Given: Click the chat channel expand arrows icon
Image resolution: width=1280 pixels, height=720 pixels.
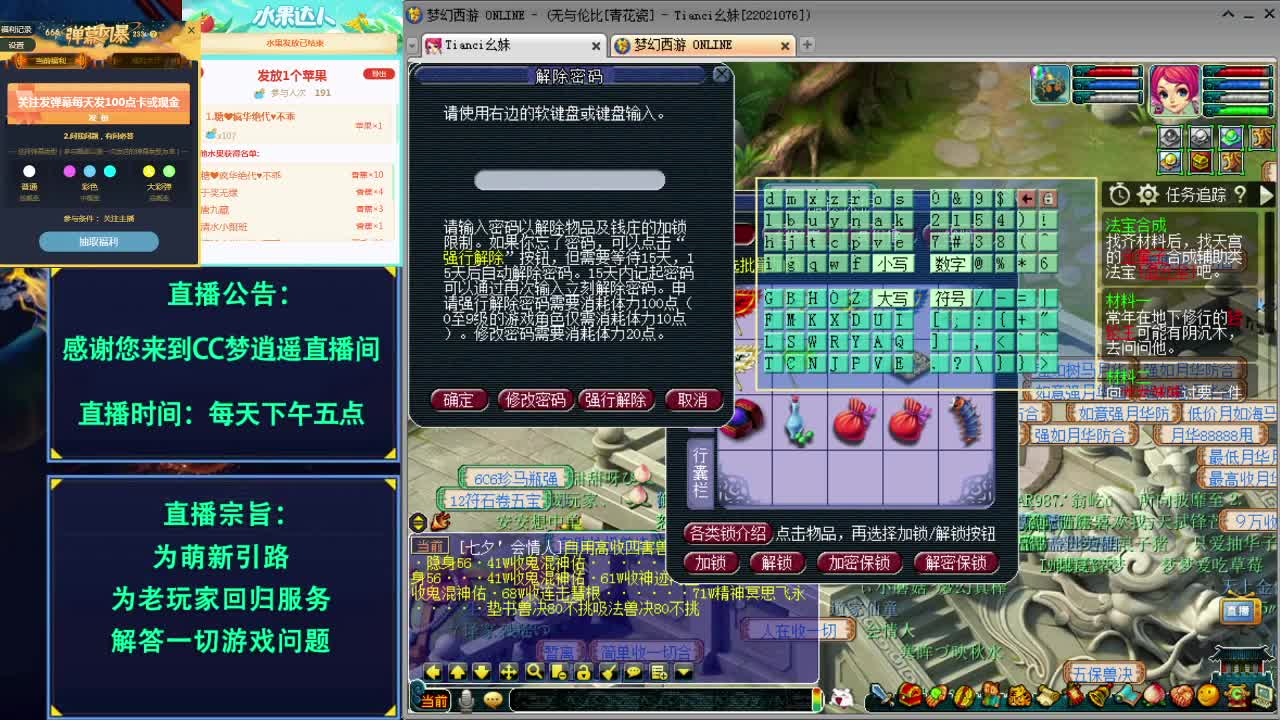Looking at the screenshot, I should click(418, 522).
